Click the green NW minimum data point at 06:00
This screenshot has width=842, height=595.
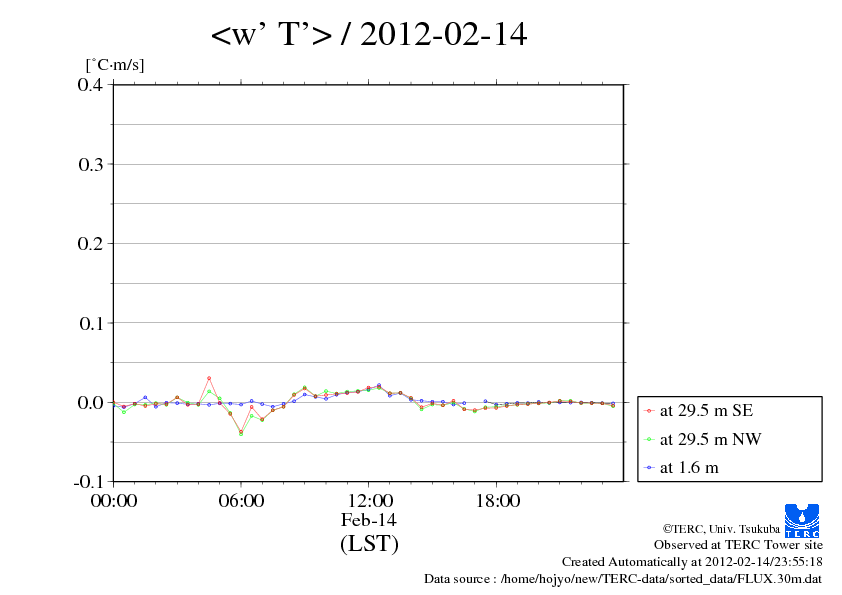[241, 434]
